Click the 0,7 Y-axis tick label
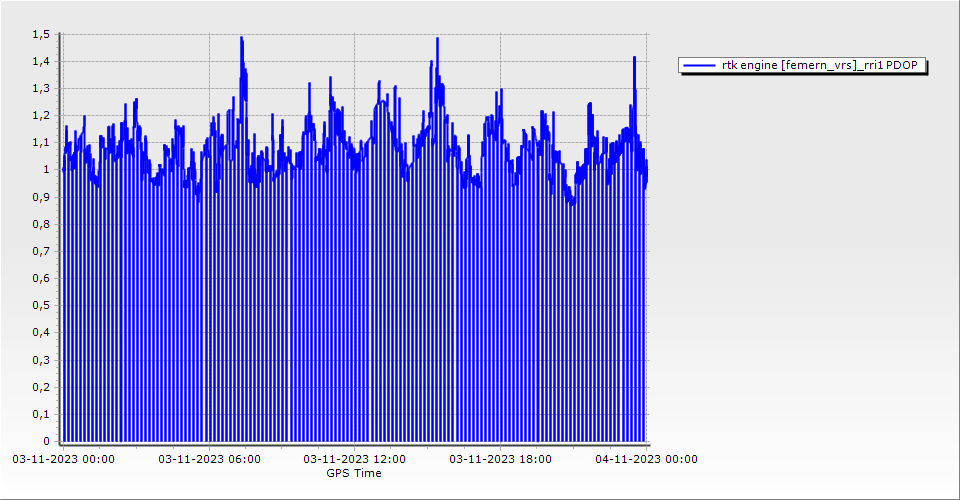 pyautogui.click(x=40, y=251)
